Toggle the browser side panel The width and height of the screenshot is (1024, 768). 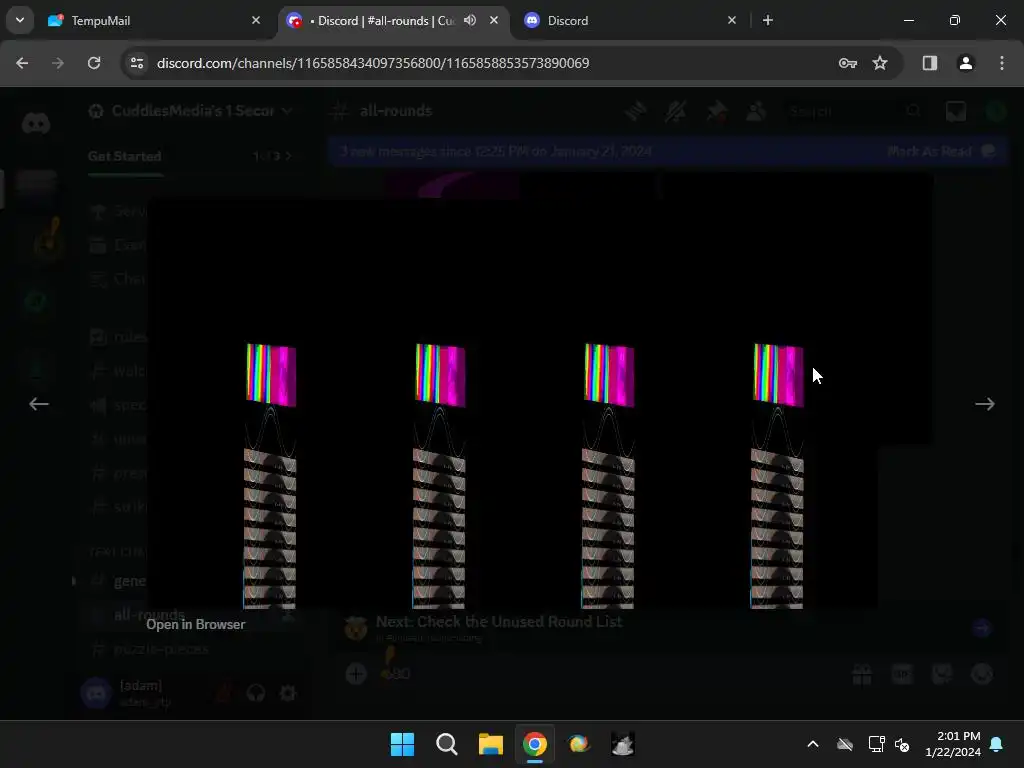(x=930, y=63)
